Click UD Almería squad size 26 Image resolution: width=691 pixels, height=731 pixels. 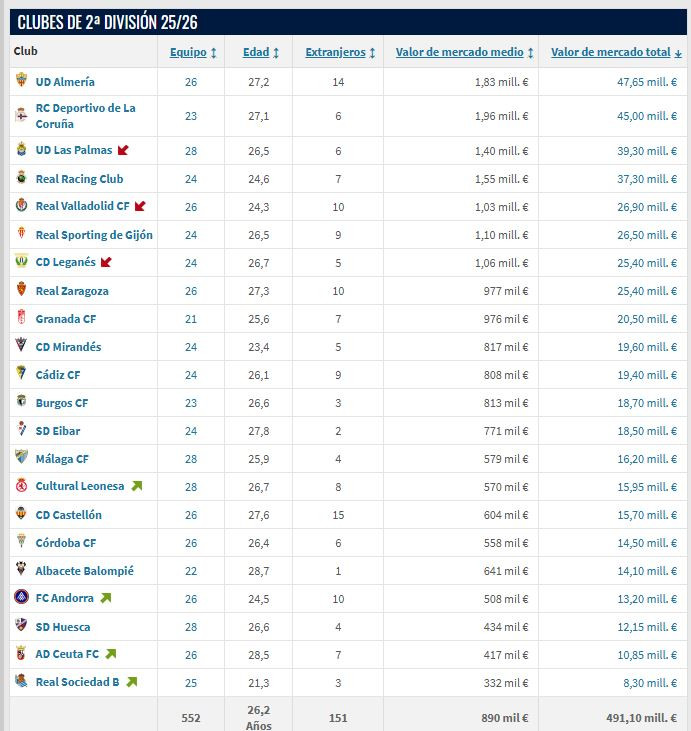tap(191, 82)
